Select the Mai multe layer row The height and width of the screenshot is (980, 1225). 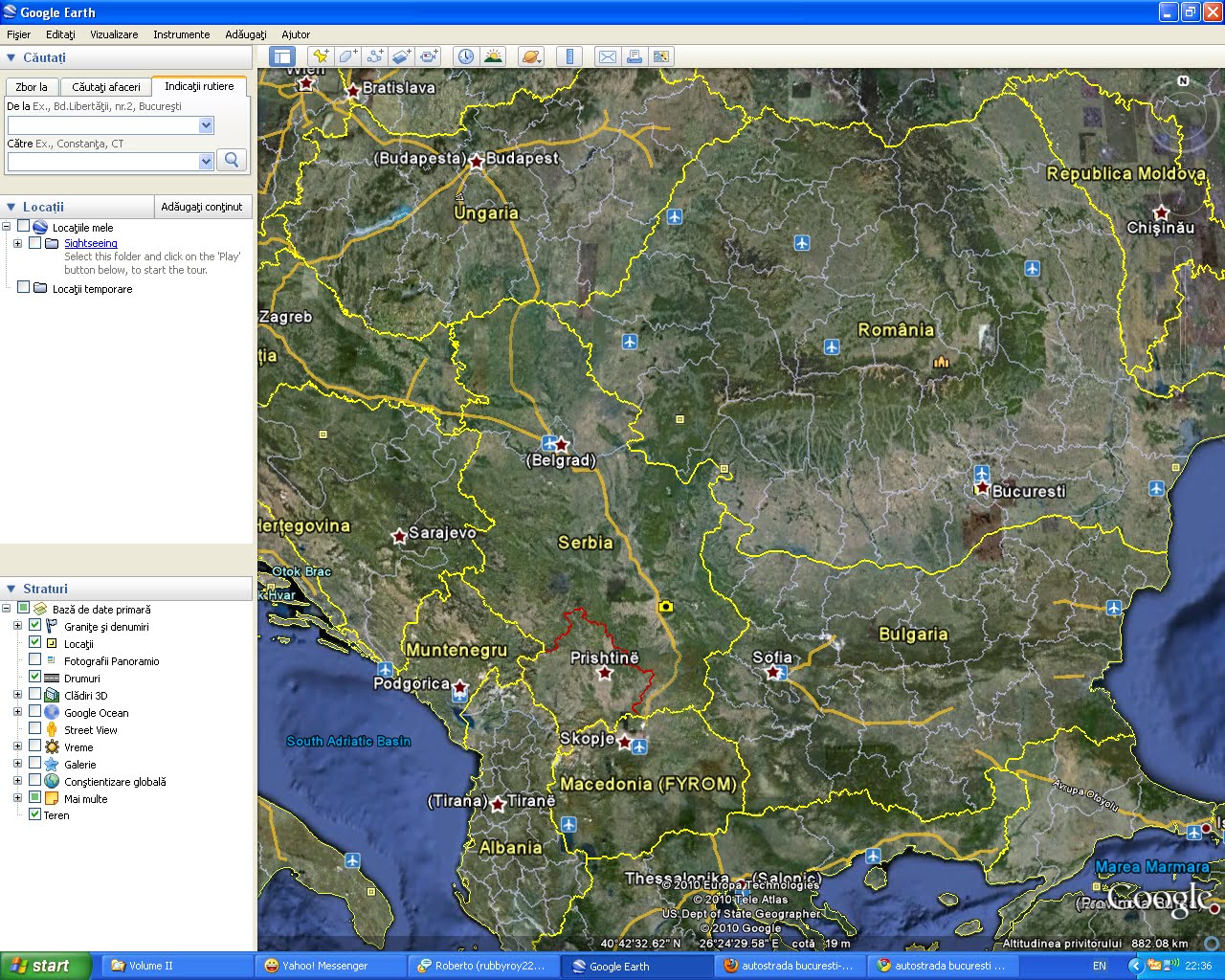(86, 798)
